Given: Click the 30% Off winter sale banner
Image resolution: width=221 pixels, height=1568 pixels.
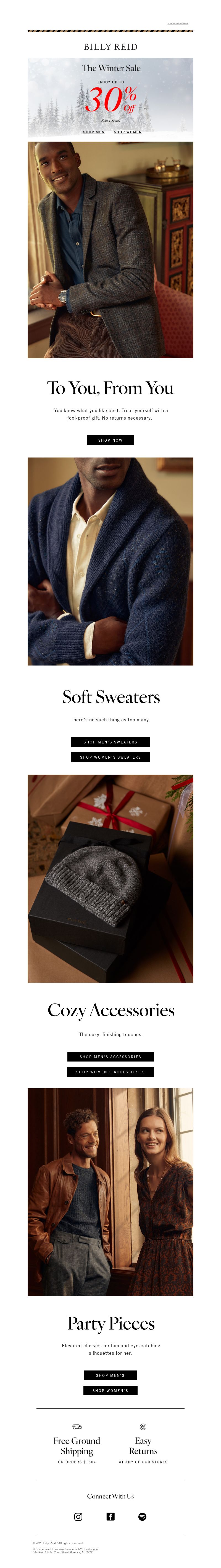Looking at the screenshot, I should pyautogui.click(x=110, y=97).
